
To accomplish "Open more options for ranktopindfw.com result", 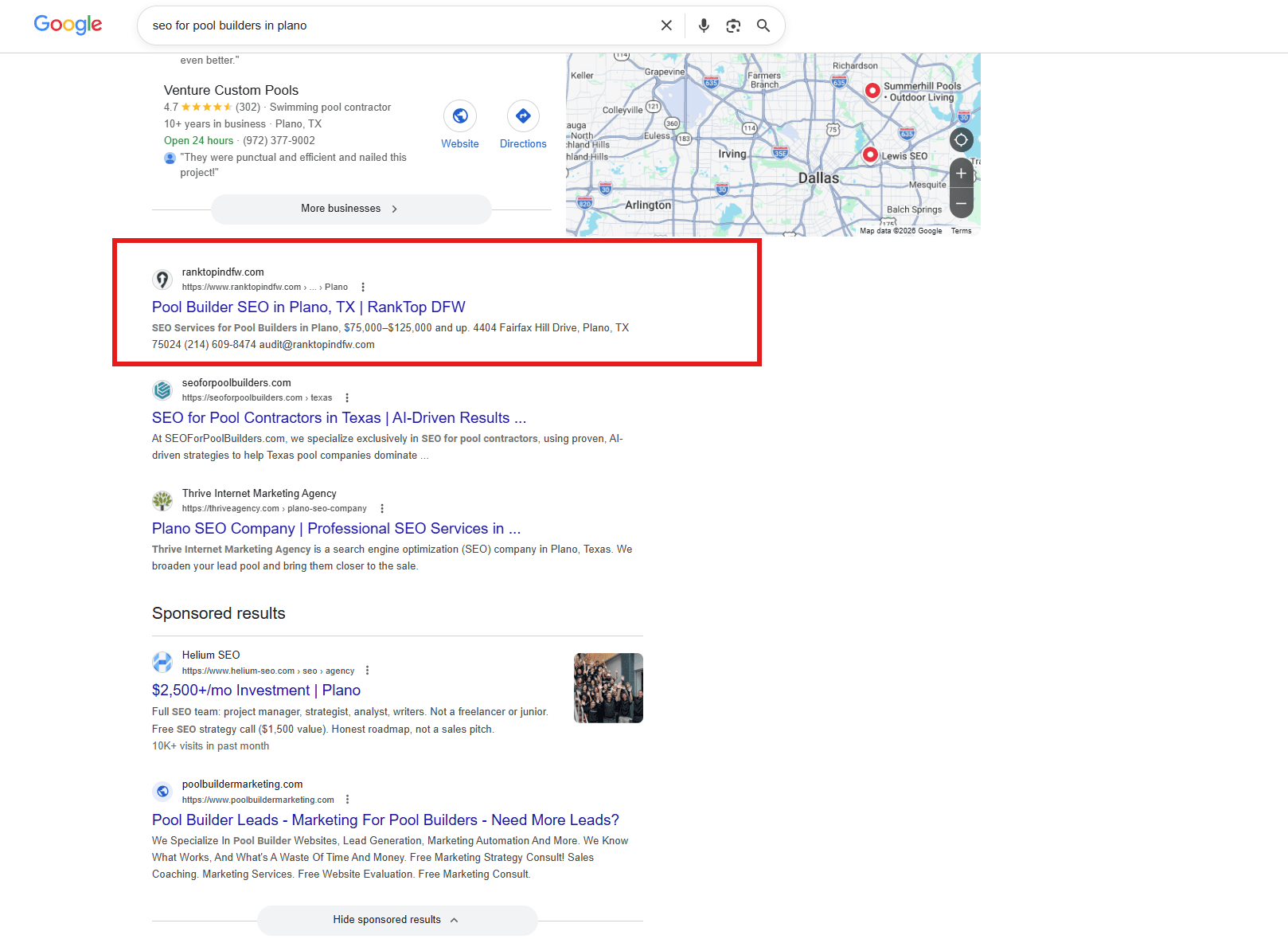I will [x=363, y=288].
